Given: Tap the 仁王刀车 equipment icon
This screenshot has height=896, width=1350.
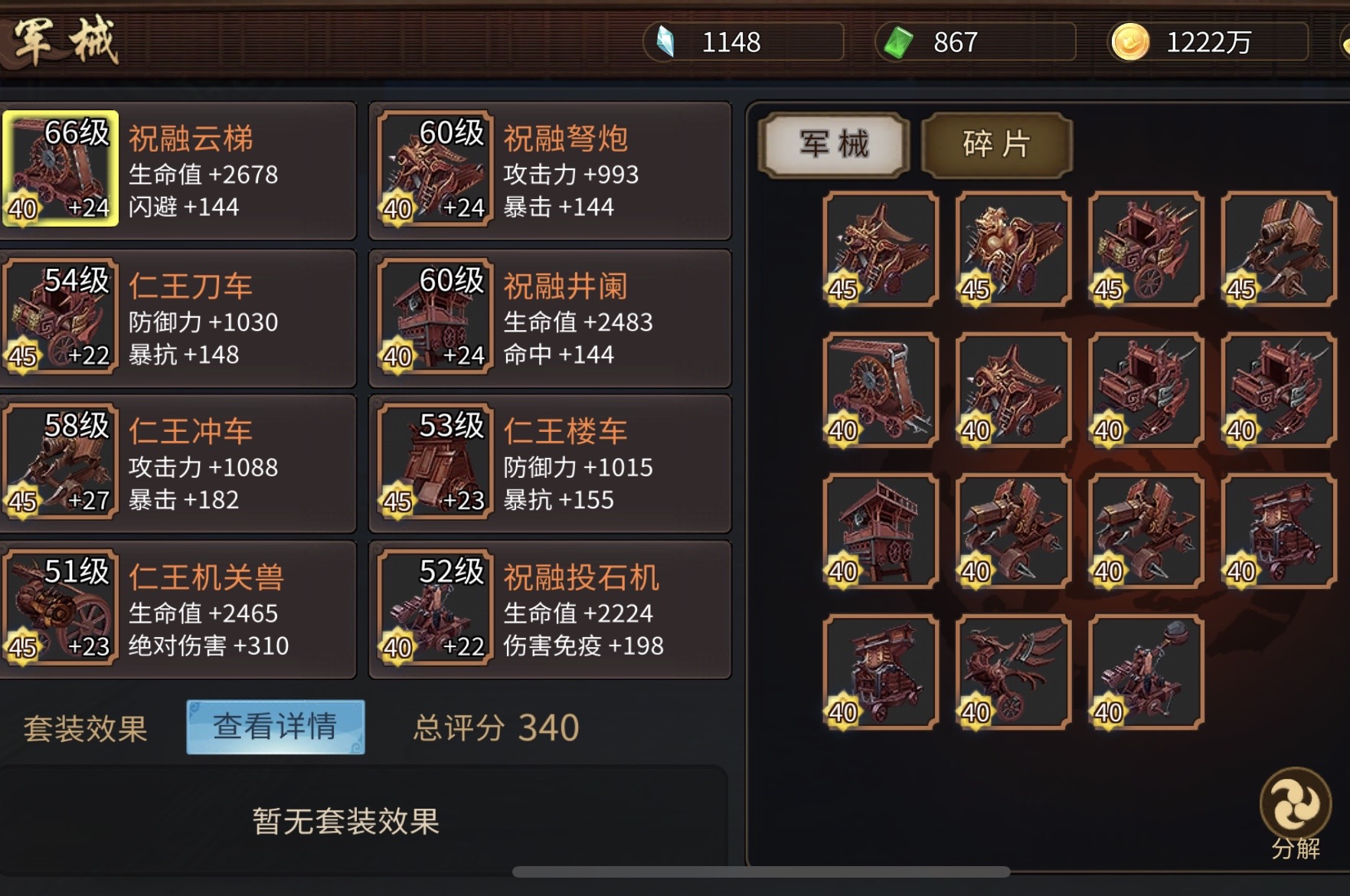Looking at the screenshot, I should pyautogui.click(x=60, y=316).
